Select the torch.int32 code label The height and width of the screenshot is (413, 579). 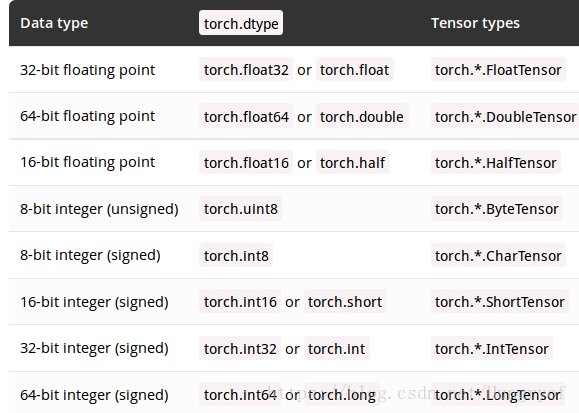click(240, 348)
